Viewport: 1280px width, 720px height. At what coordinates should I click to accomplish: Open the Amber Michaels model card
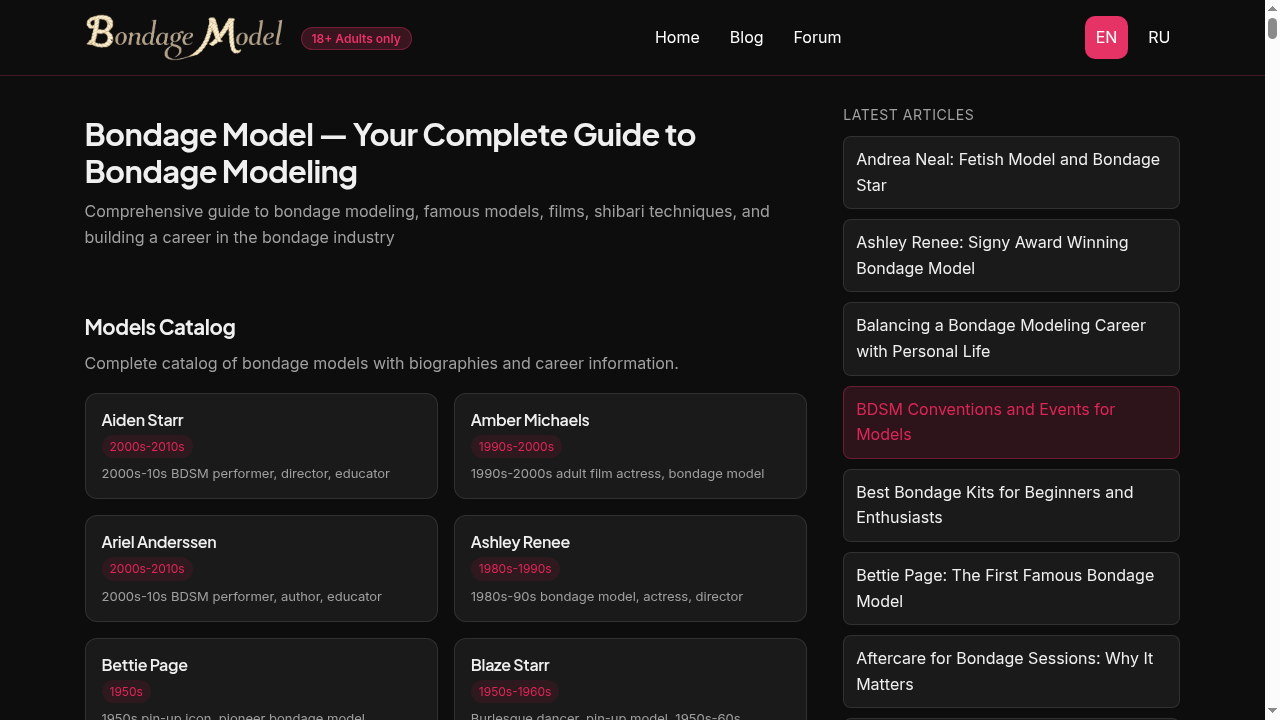point(629,445)
